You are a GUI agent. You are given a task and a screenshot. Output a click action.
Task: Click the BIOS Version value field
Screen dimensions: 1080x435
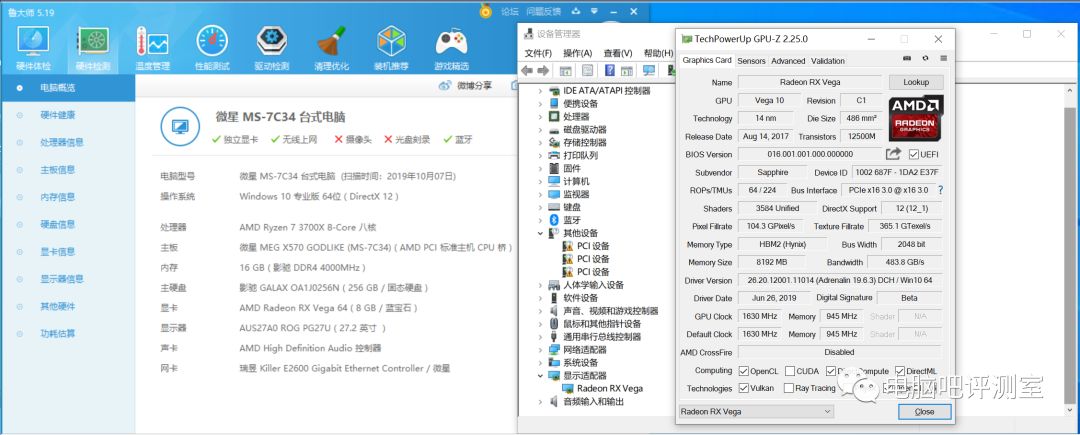point(809,154)
